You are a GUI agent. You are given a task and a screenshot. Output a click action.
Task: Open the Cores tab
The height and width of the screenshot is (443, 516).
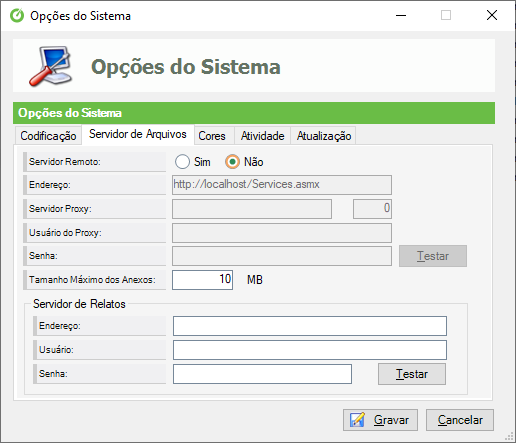(x=212, y=136)
